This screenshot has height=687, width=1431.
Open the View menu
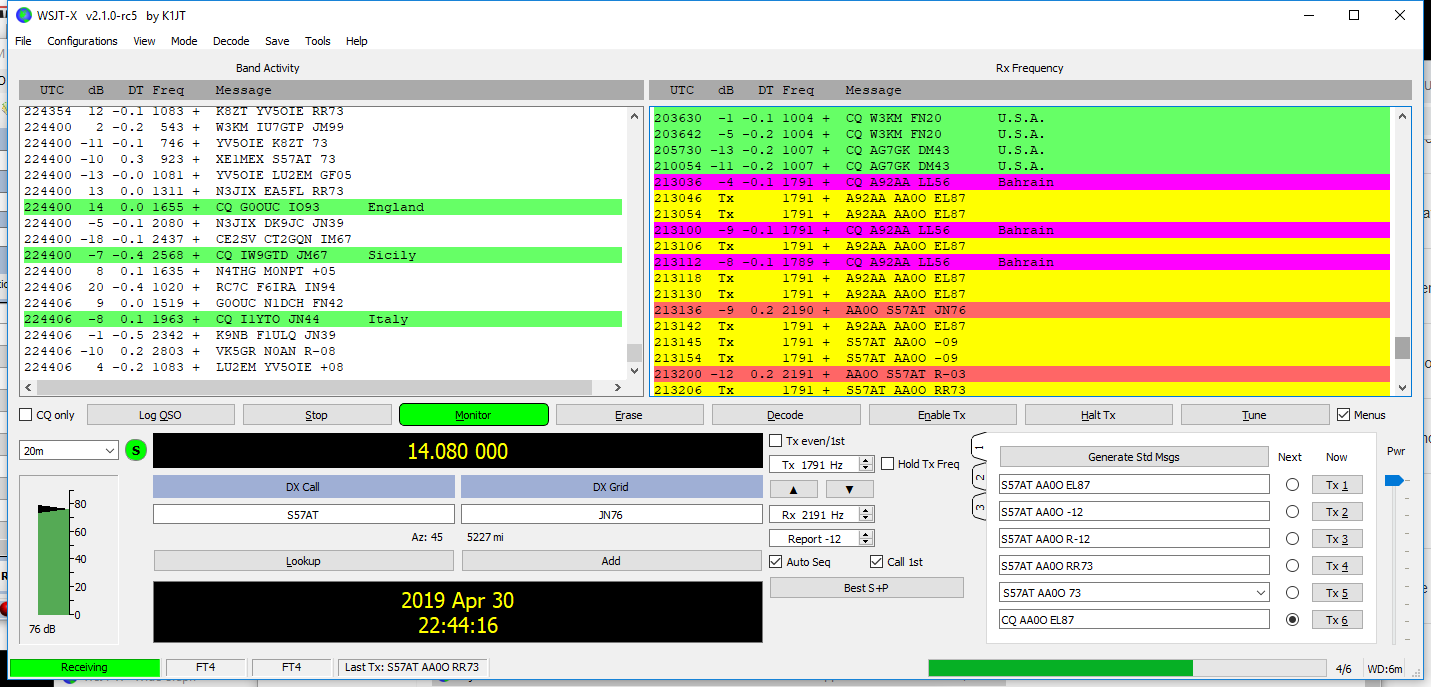pyautogui.click(x=144, y=41)
